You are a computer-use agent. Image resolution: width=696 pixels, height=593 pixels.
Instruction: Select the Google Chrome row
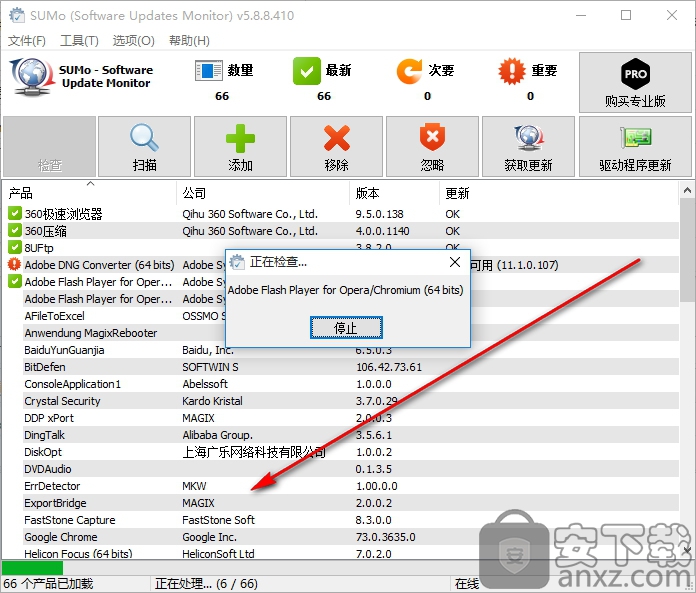pos(340,537)
